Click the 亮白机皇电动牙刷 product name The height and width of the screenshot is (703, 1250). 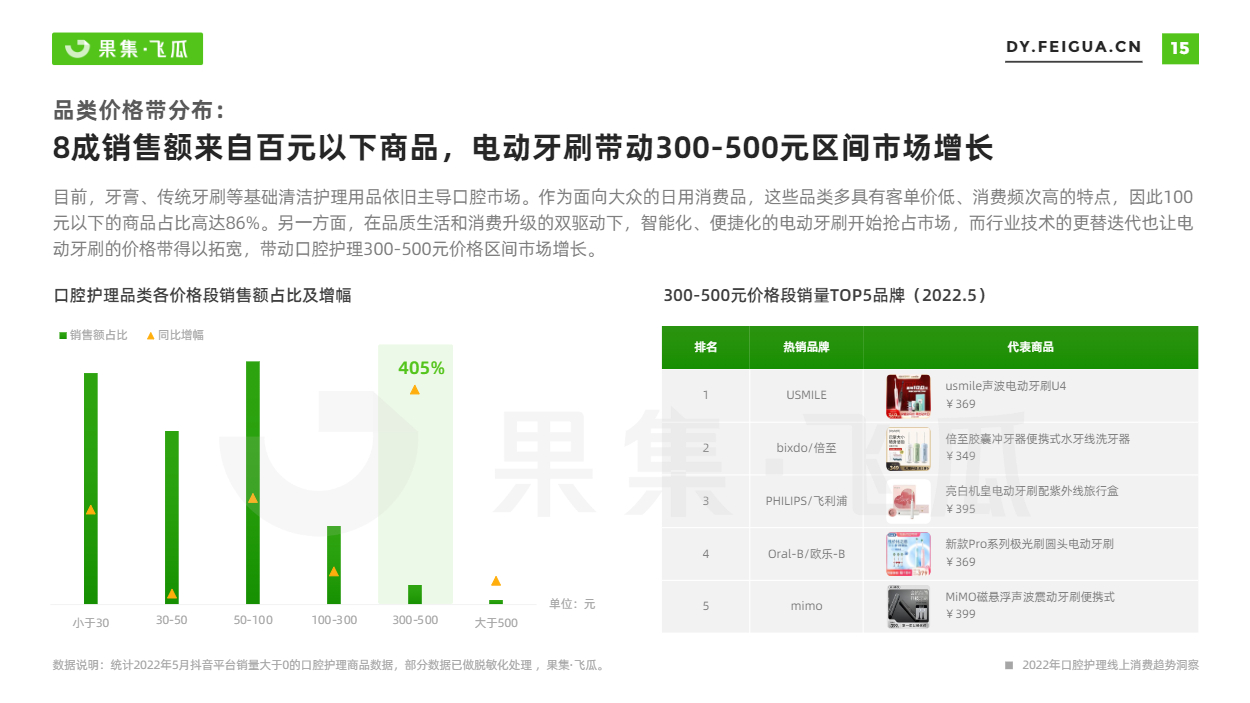1032,491
